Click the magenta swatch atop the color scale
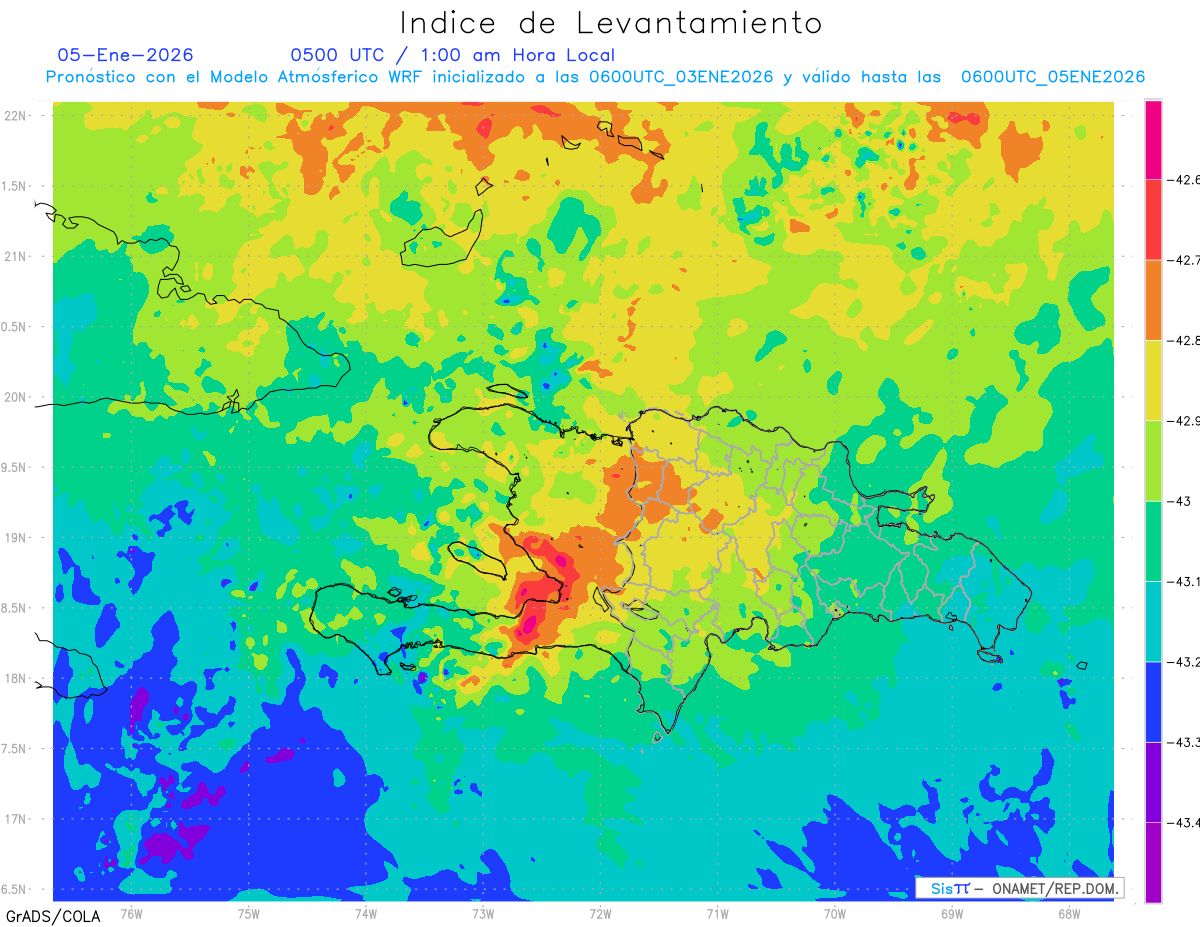Viewport: 1200px width, 927px height. coord(1153,140)
